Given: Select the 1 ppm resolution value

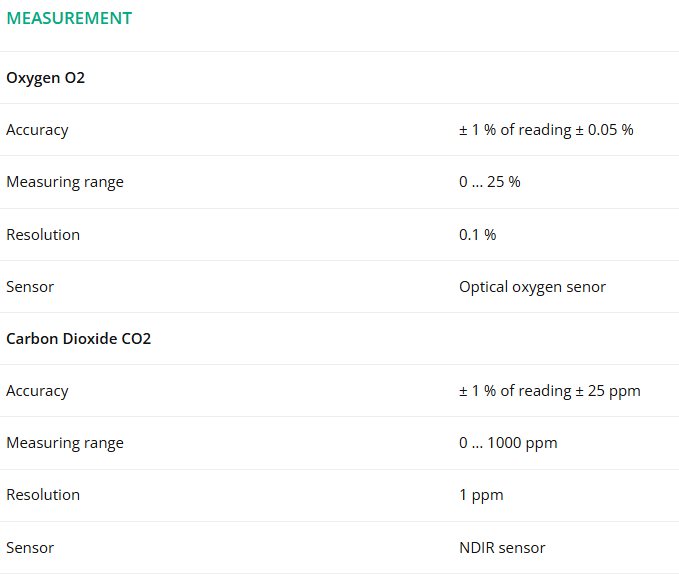Looking at the screenshot, I should click(x=481, y=495).
